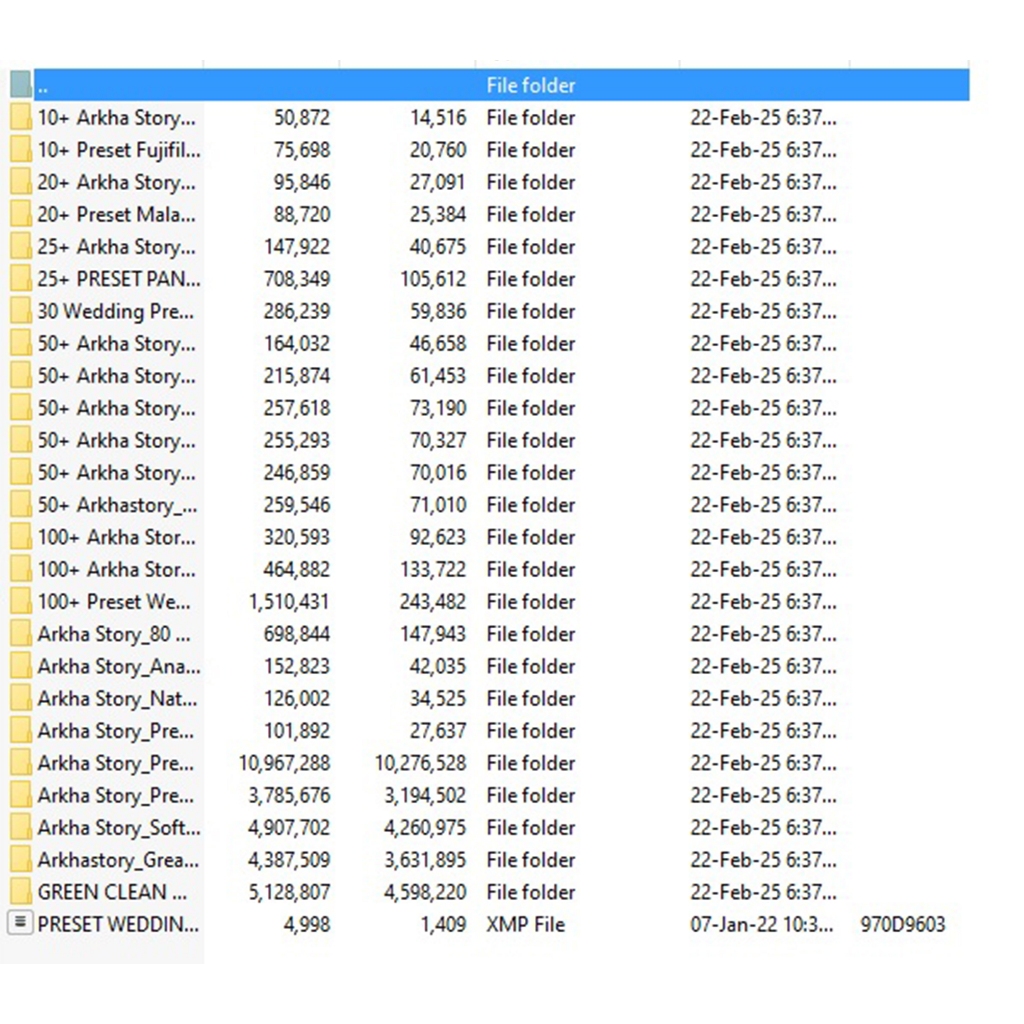This screenshot has width=1024, height=1024.
Task: Select the '100+ Preset We...' folder name
Action: coord(114,602)
